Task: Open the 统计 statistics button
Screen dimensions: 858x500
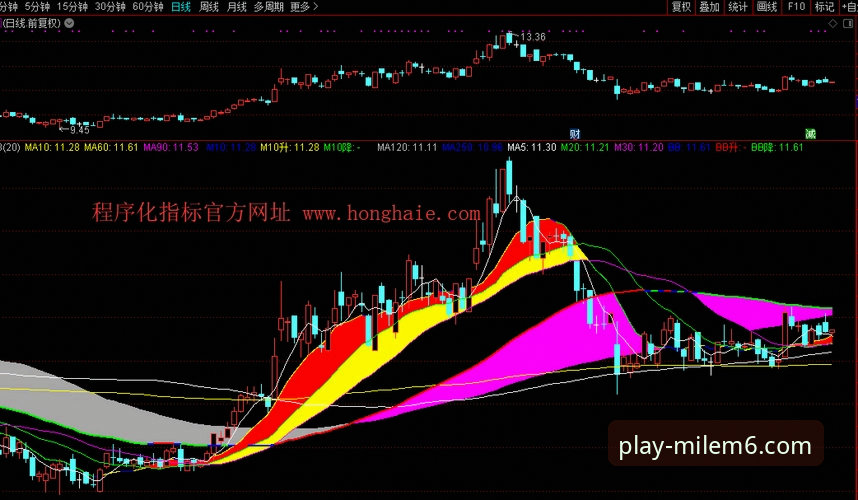Action: pyautogui.click(x=738, y=7)
